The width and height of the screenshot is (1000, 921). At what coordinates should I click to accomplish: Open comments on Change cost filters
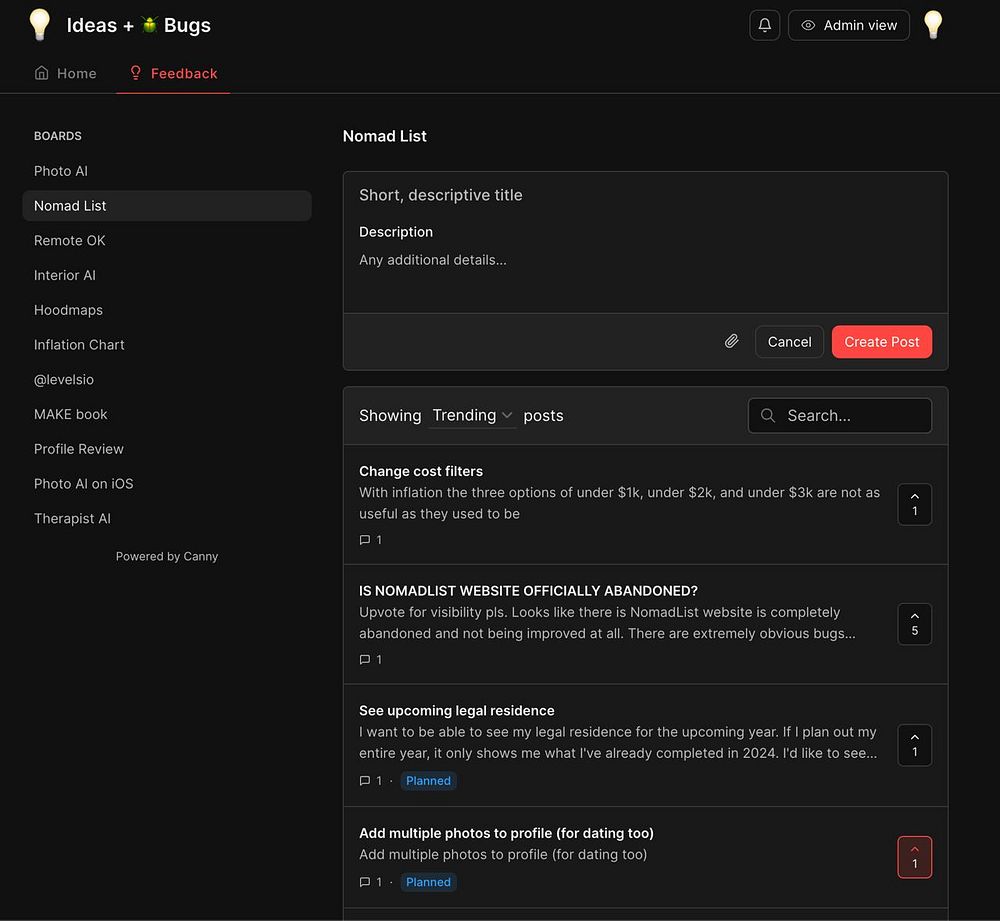click(371, 540)
